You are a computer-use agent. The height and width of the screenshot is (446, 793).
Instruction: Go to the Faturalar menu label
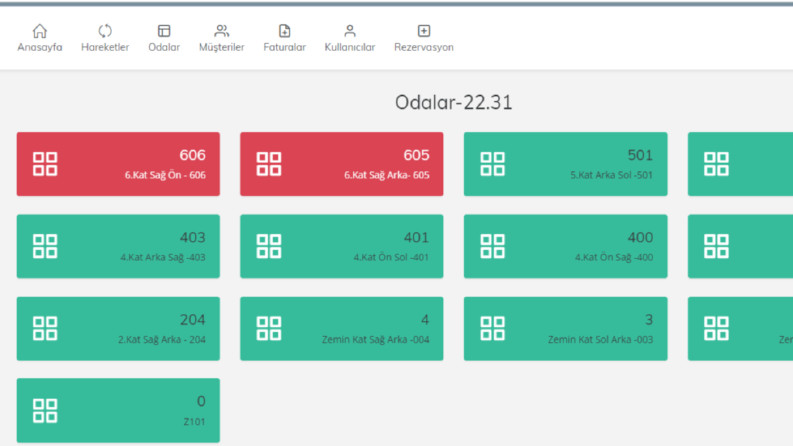[x=285, y=47]
